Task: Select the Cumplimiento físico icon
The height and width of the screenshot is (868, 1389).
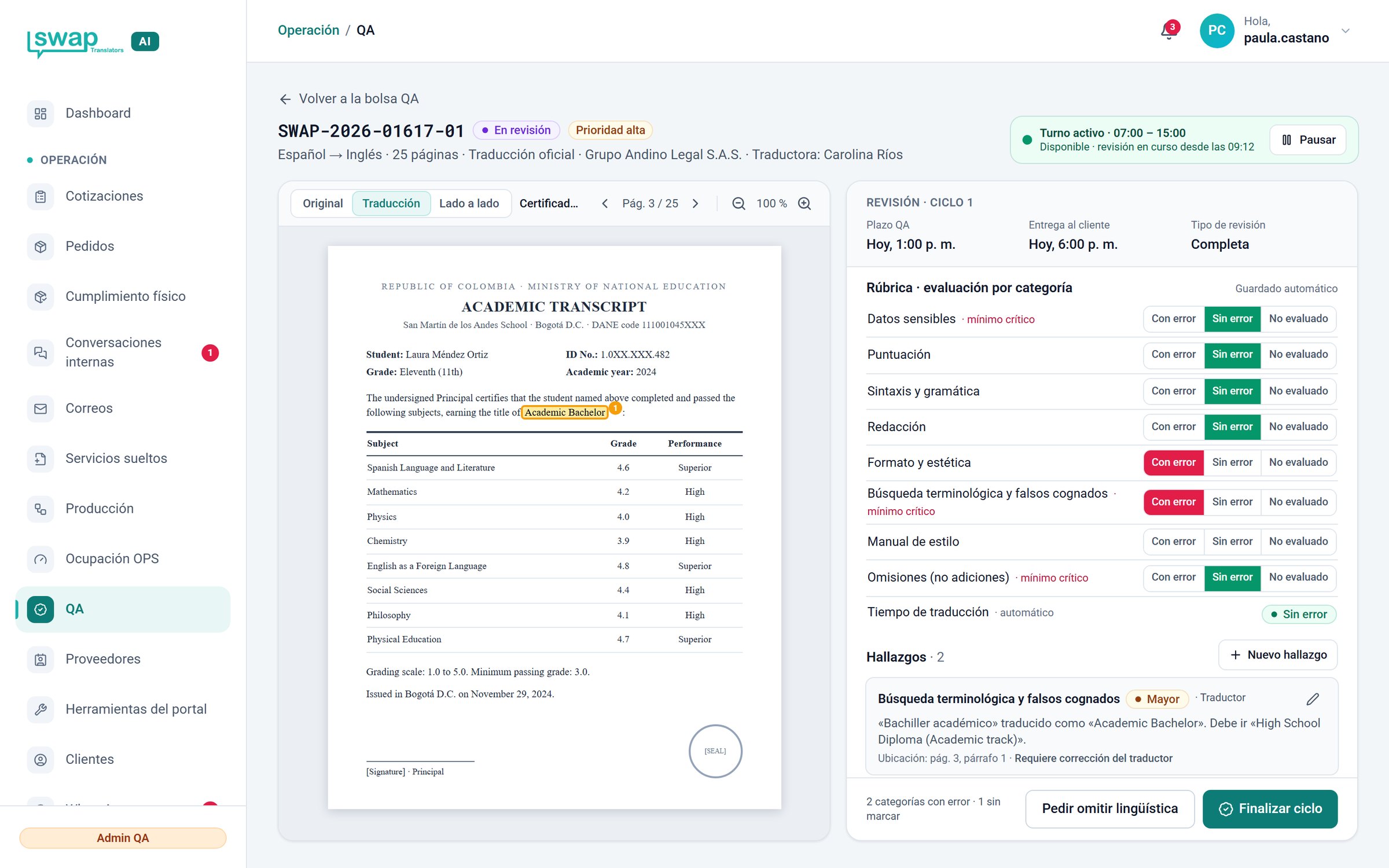Action: (x=41, y=297)
